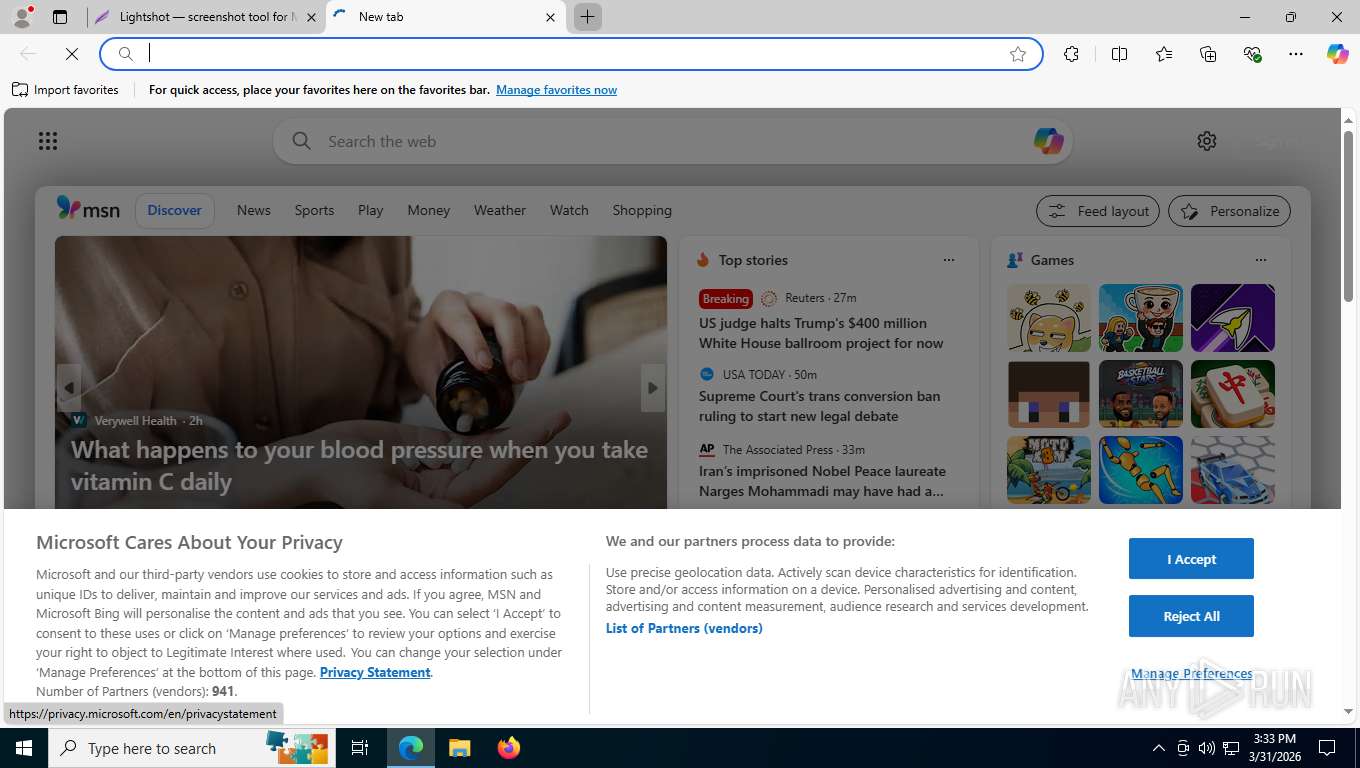Image resolution: width=1360 pixels, height=768 pixels.
Task: Open the Edge profile icon
Action: point(22,17)
